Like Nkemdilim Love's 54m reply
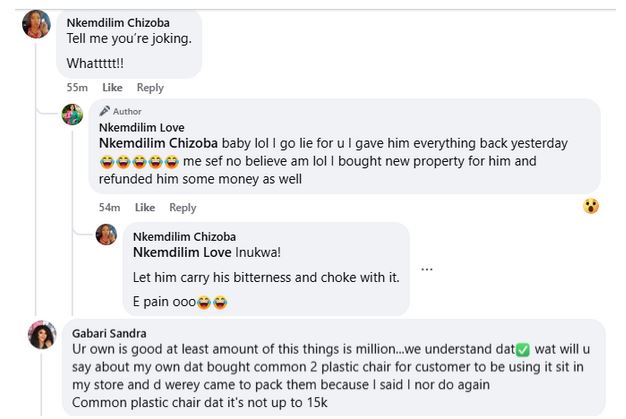Image resolution: width=626 pixels, height=419 pixels. click(x=145, y=207)
